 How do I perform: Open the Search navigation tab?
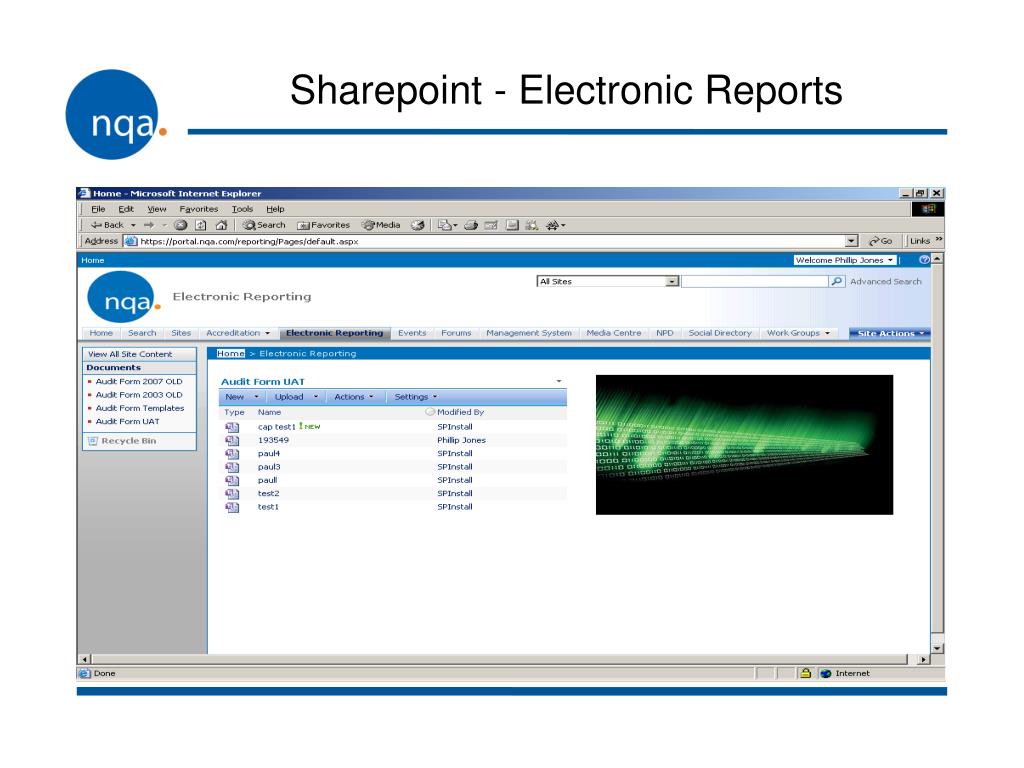(142, 333)
